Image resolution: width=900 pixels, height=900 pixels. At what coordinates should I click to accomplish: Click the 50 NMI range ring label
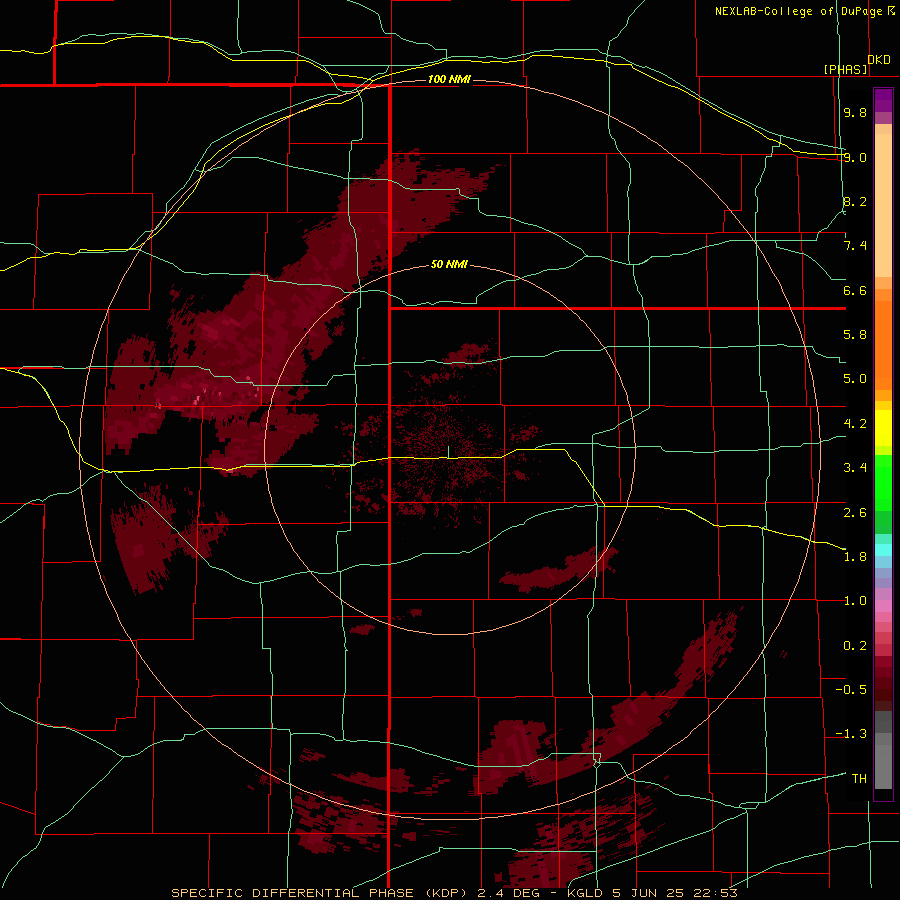[449, 264]
